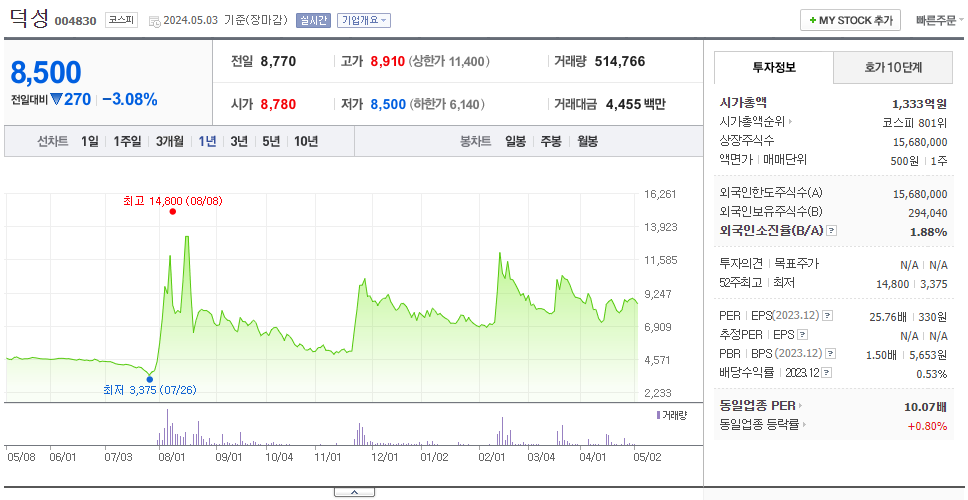The image size is (968, 500).
Task: Click the 목표주가 label
Action: (796, 264)
